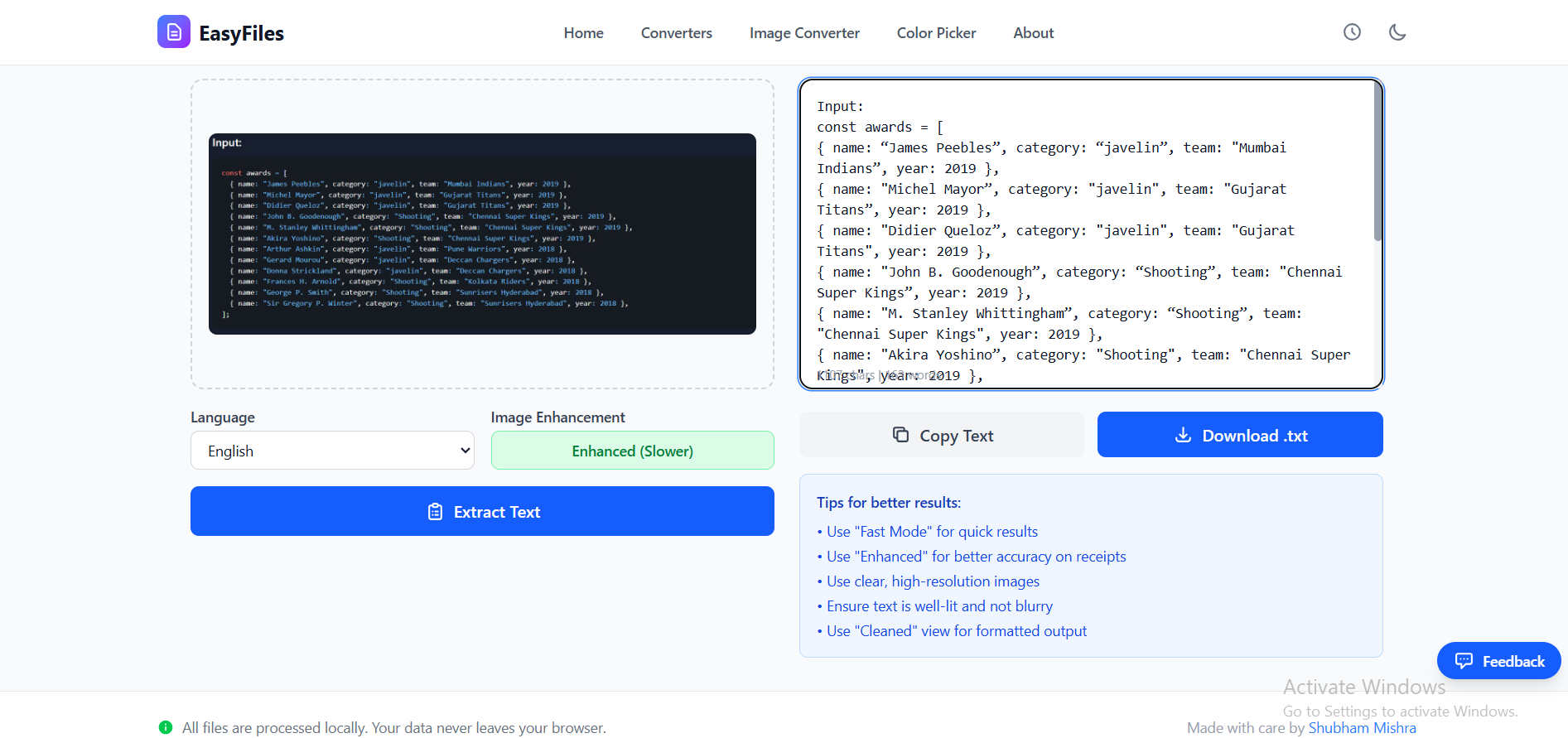
Task: Click the text output scrollbar
Action: coord(1377,162)
